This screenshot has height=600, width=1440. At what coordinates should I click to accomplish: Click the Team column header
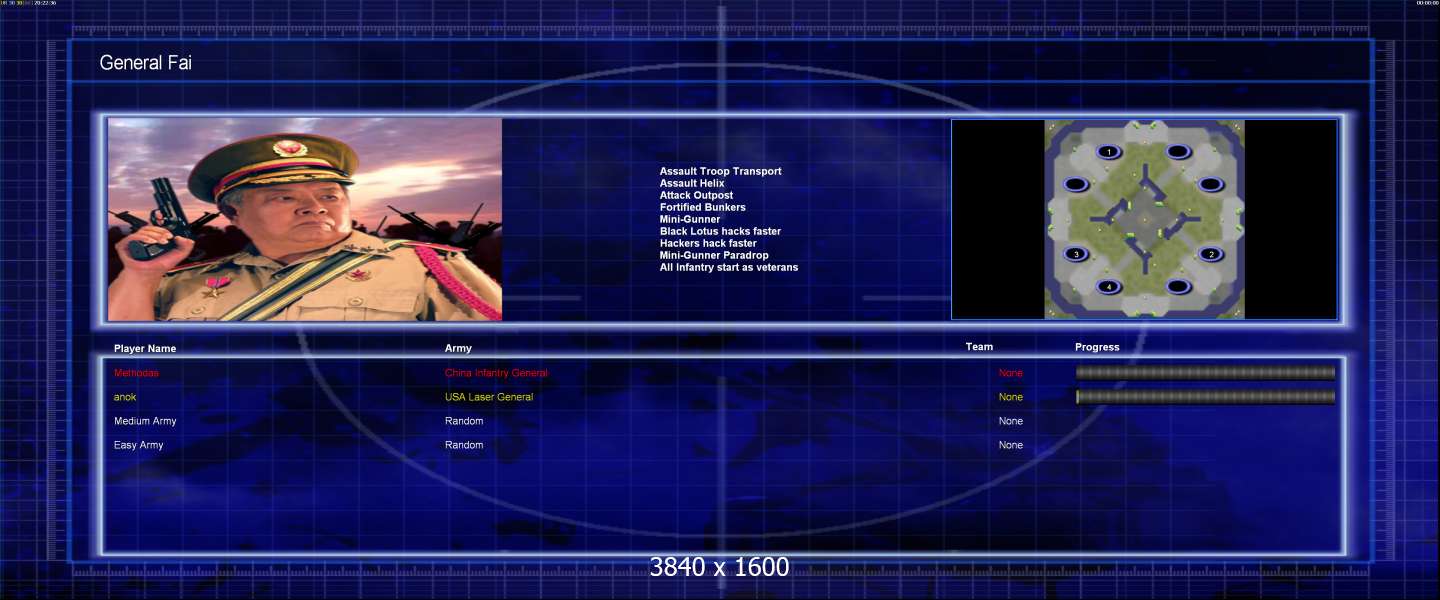coord(979,347)
